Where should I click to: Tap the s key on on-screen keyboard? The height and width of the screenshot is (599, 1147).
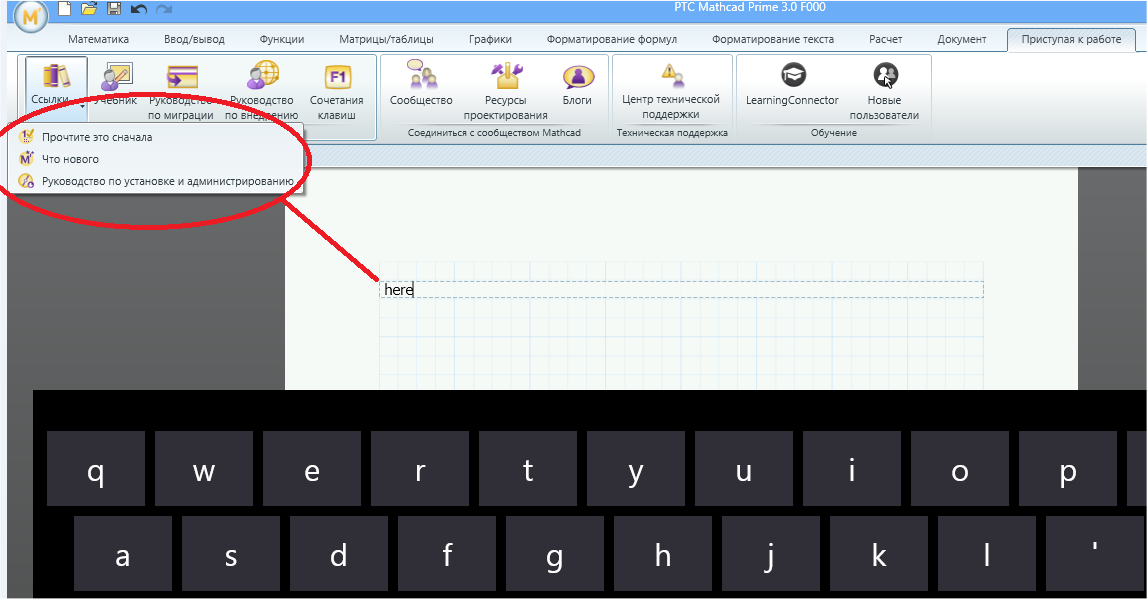230,554
